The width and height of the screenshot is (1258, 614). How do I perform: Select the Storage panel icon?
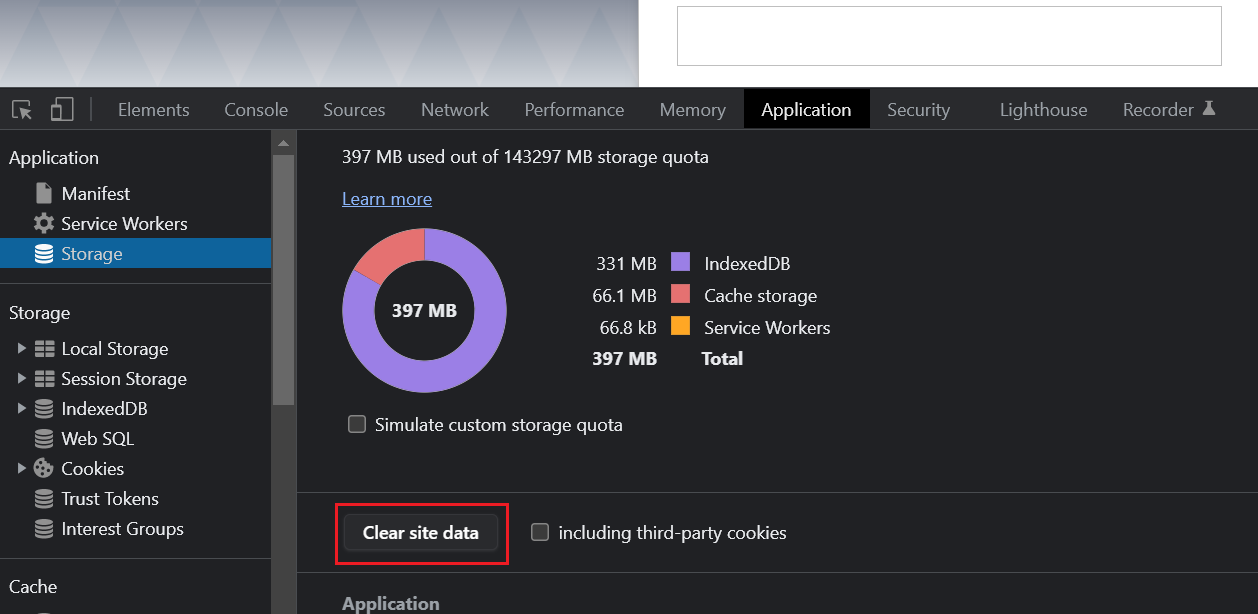[45, 253]
